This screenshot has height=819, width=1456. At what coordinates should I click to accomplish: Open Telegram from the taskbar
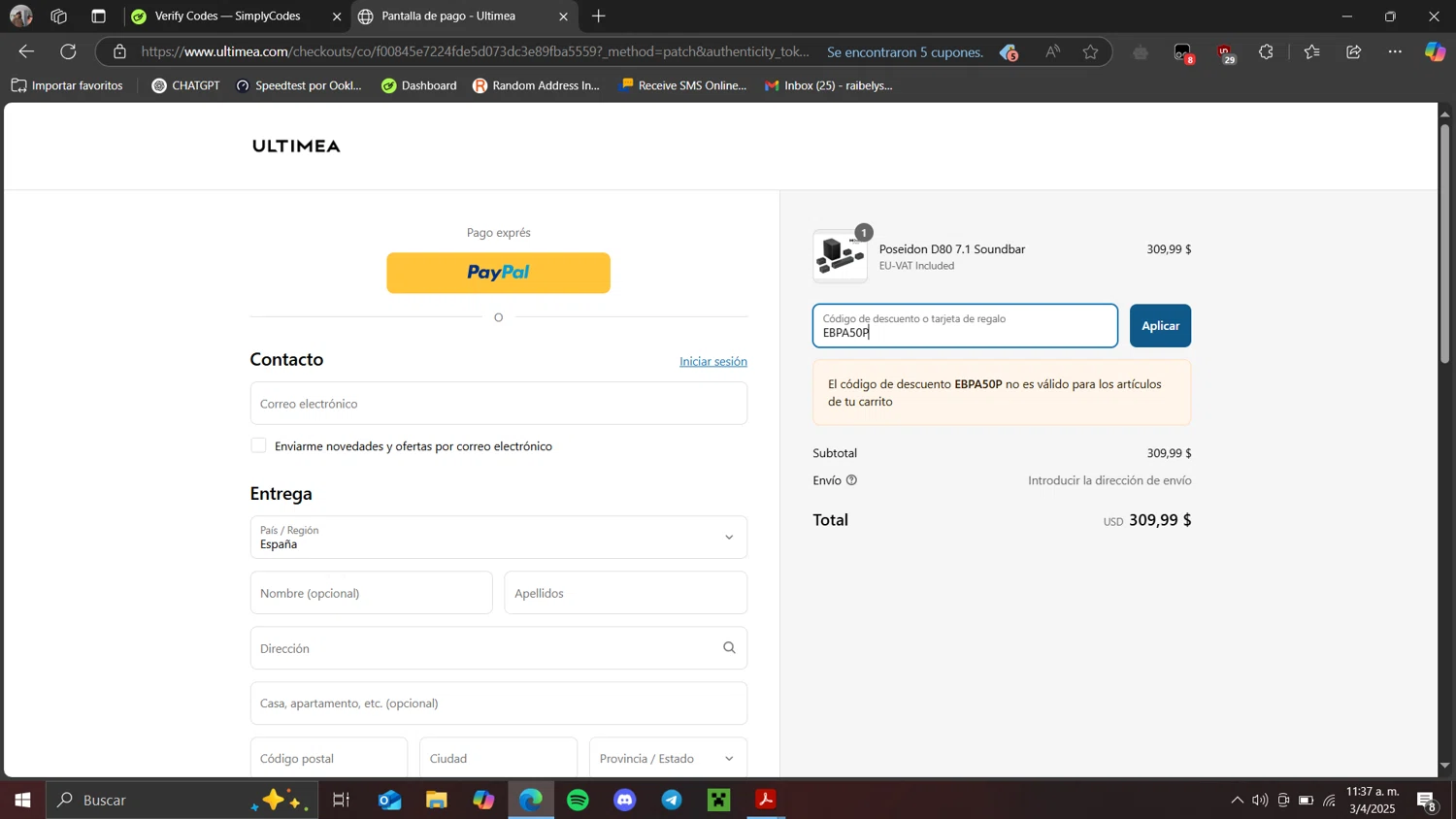(x=673, y=801)
